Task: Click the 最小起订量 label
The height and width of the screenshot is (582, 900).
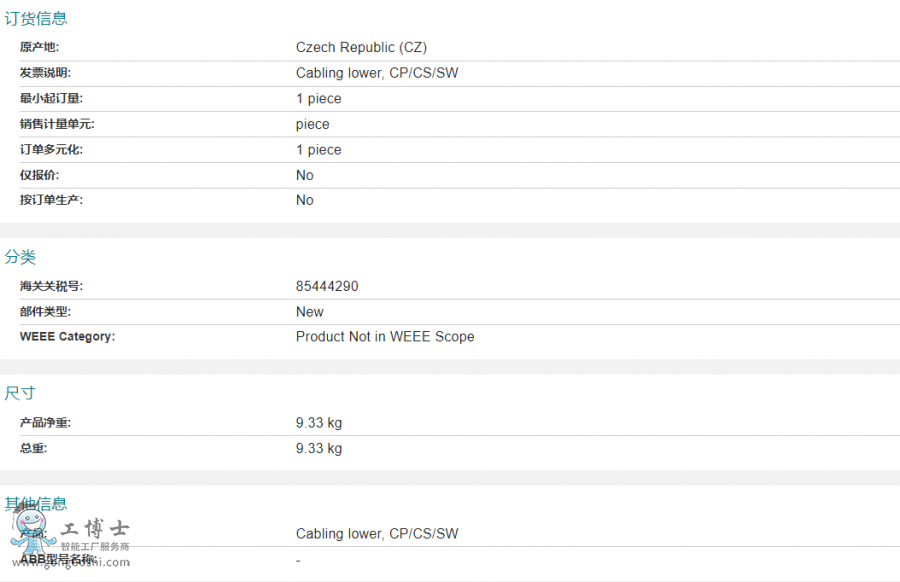Action: [x=51, y=98]
